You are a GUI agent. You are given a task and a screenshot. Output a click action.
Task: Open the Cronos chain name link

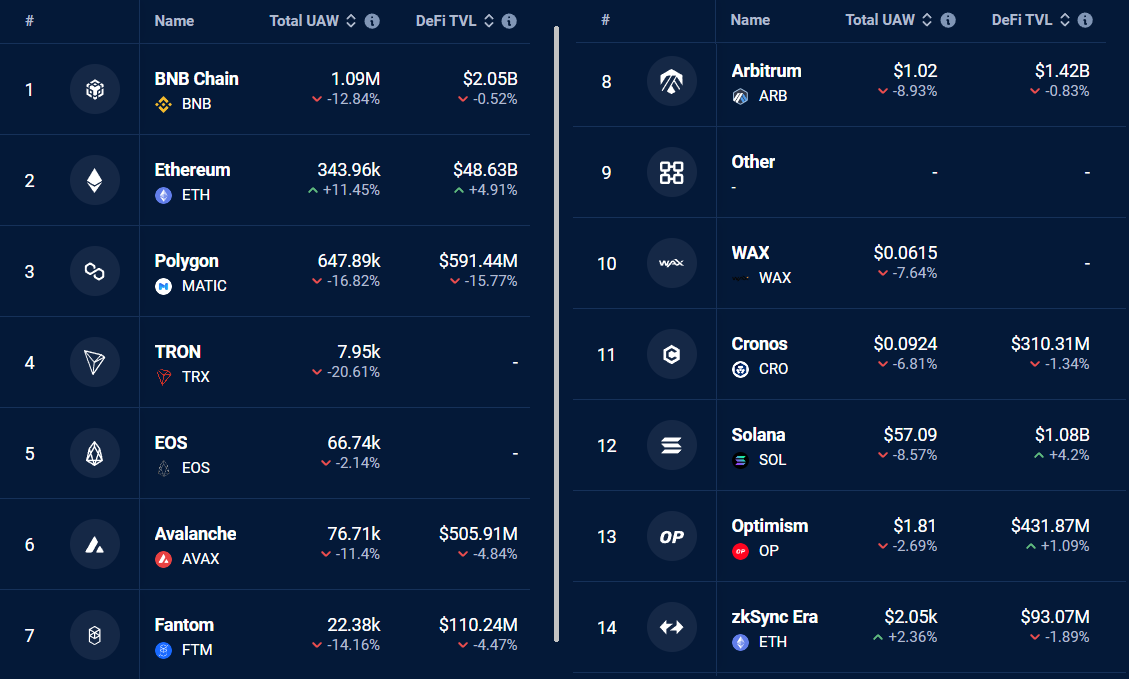pos(759,344)
